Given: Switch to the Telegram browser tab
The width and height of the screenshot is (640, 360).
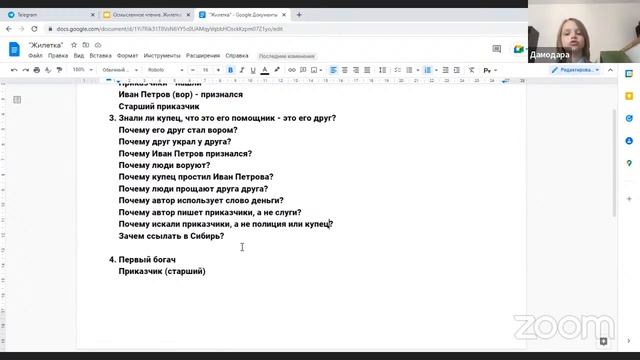Looking at the screenshot, I should pos(51,15).
